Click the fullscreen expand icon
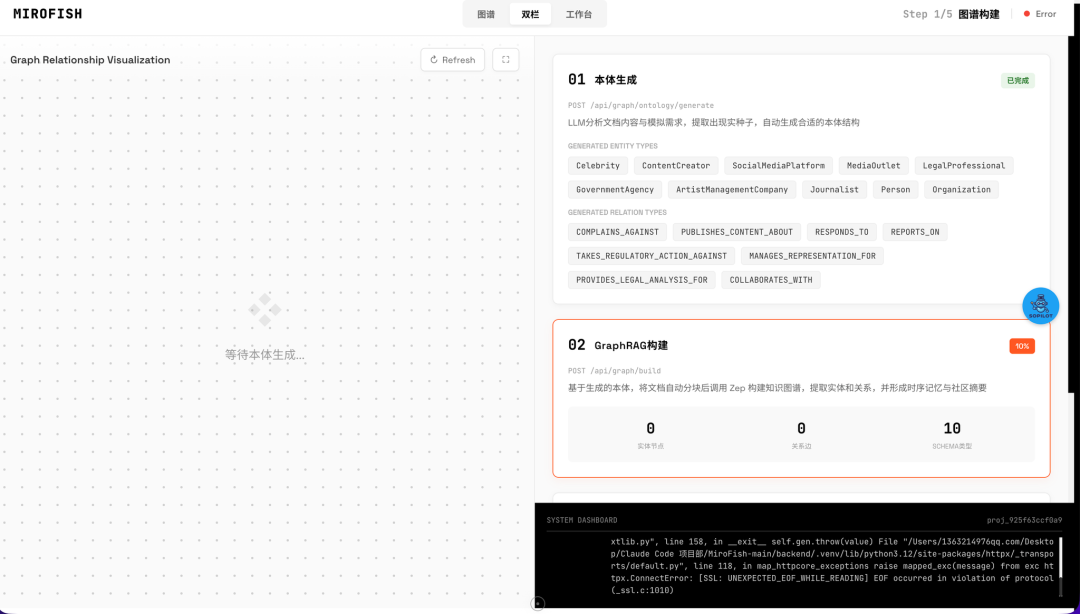The width and height of the screenshot is (1080, 614). coord(505,60)
